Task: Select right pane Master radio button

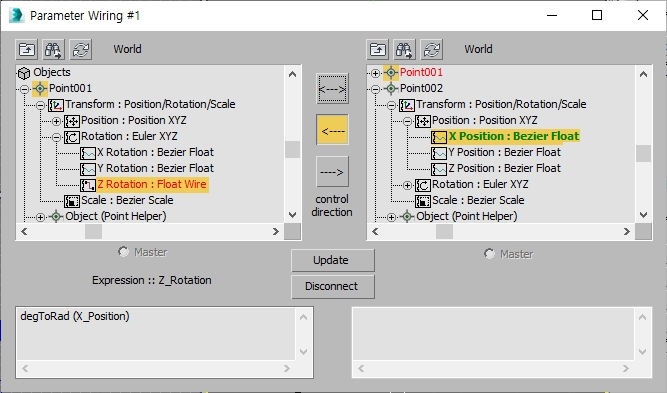Action: click(489, 254)
